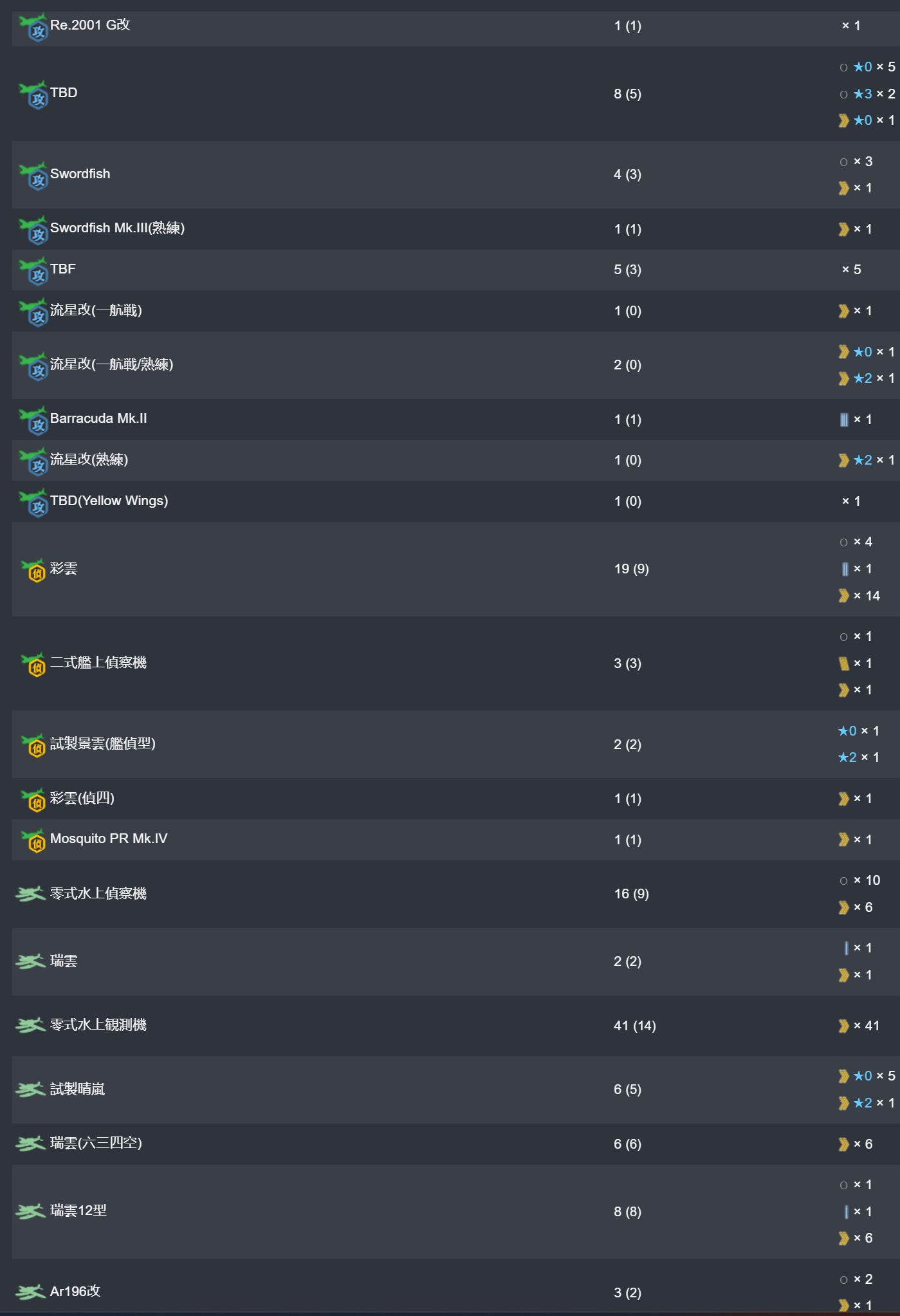900x1316 pixels.
Task: Select the TBD(Yellow Wings) equipment name
Action: click(x=109, y=501)
